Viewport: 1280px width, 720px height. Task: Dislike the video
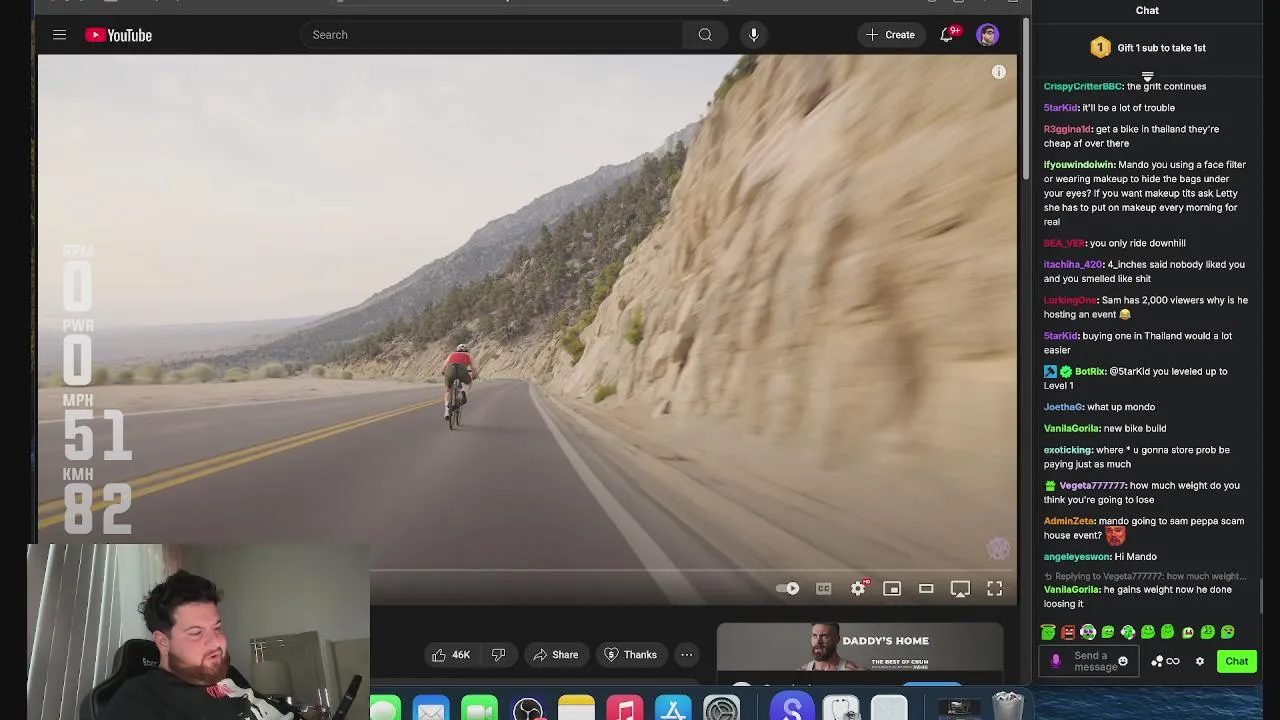pyautogui.click(x=498, y=655)
